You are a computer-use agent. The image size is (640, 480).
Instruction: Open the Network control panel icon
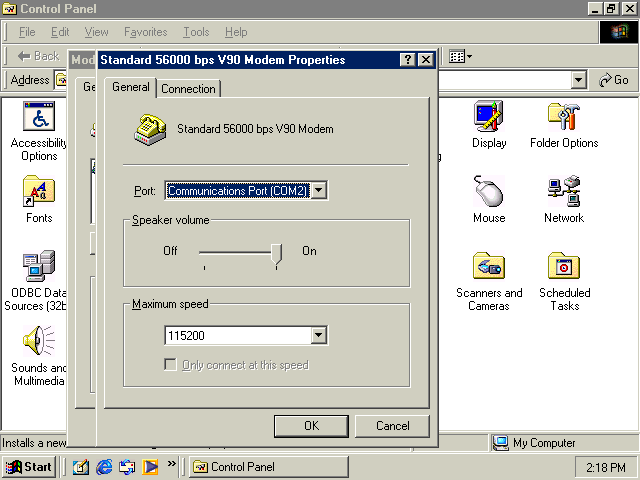564,191
